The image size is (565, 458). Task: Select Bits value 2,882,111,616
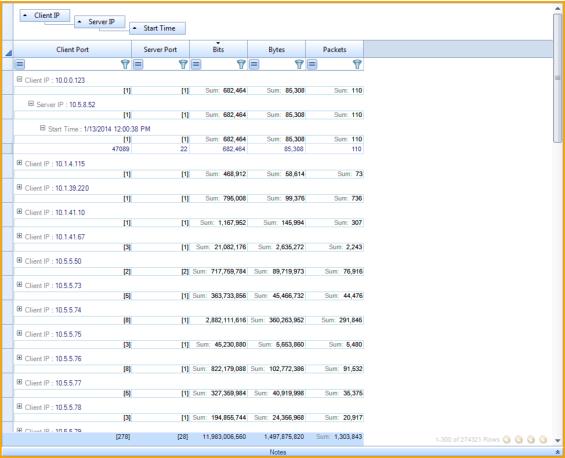(x=226, y=320)
